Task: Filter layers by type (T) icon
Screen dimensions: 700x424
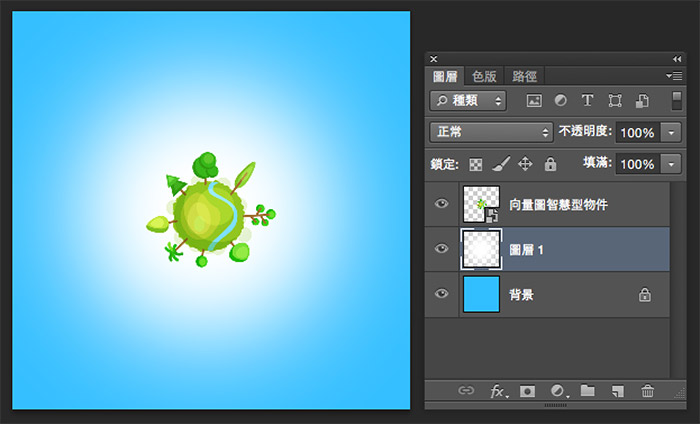Action: [588, 101]
